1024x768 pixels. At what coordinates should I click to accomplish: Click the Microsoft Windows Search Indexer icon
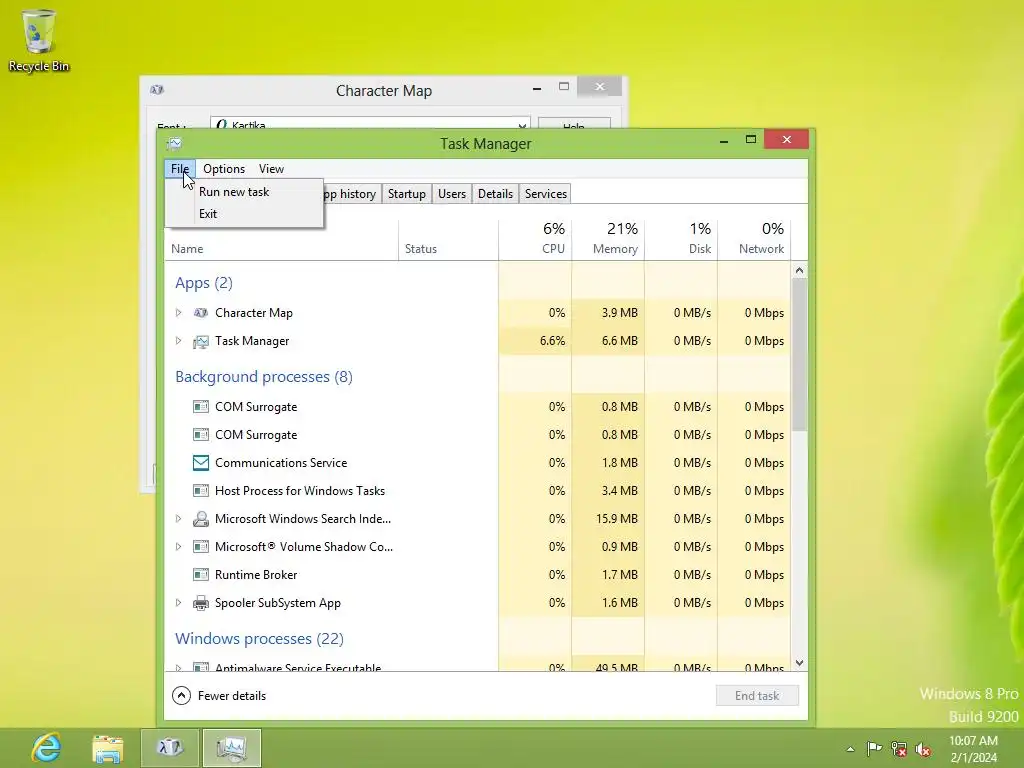tap(200, 519)
